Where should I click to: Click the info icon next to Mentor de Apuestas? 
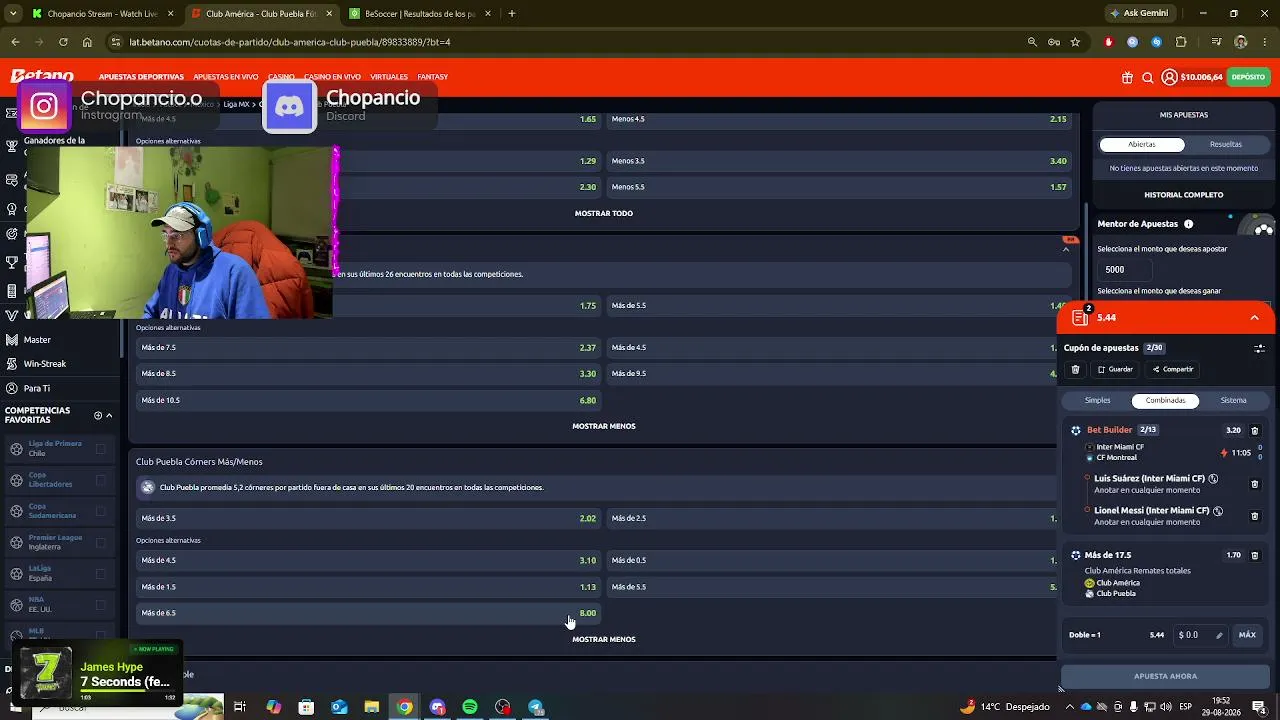1188,224
